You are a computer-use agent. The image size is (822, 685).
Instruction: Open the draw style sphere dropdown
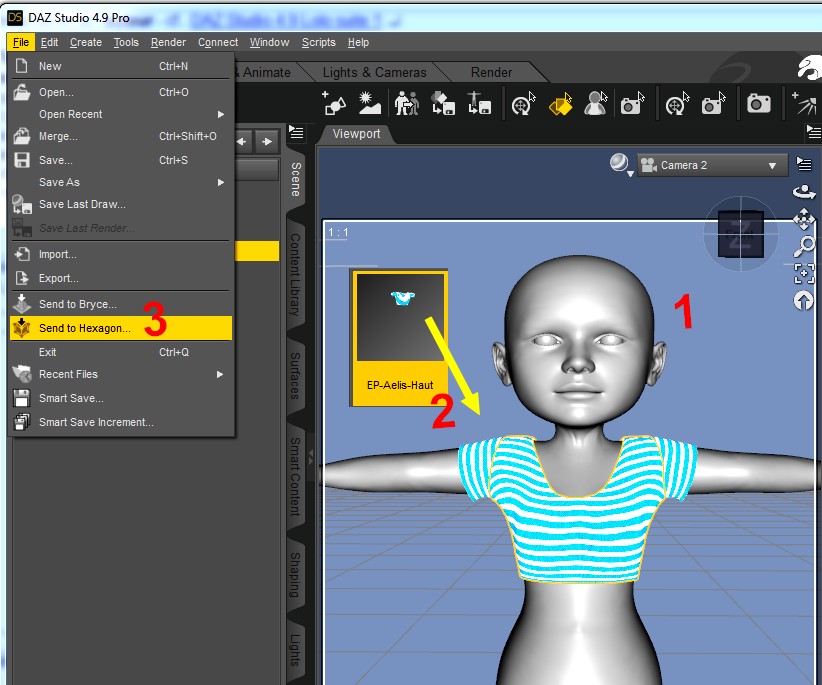click(621, 164)
